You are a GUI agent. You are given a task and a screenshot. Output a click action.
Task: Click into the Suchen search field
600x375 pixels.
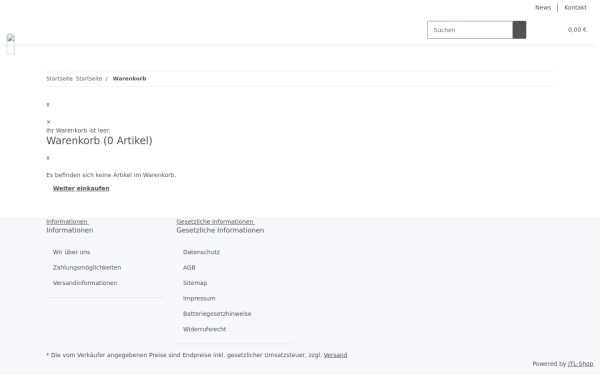coord(470,30)
